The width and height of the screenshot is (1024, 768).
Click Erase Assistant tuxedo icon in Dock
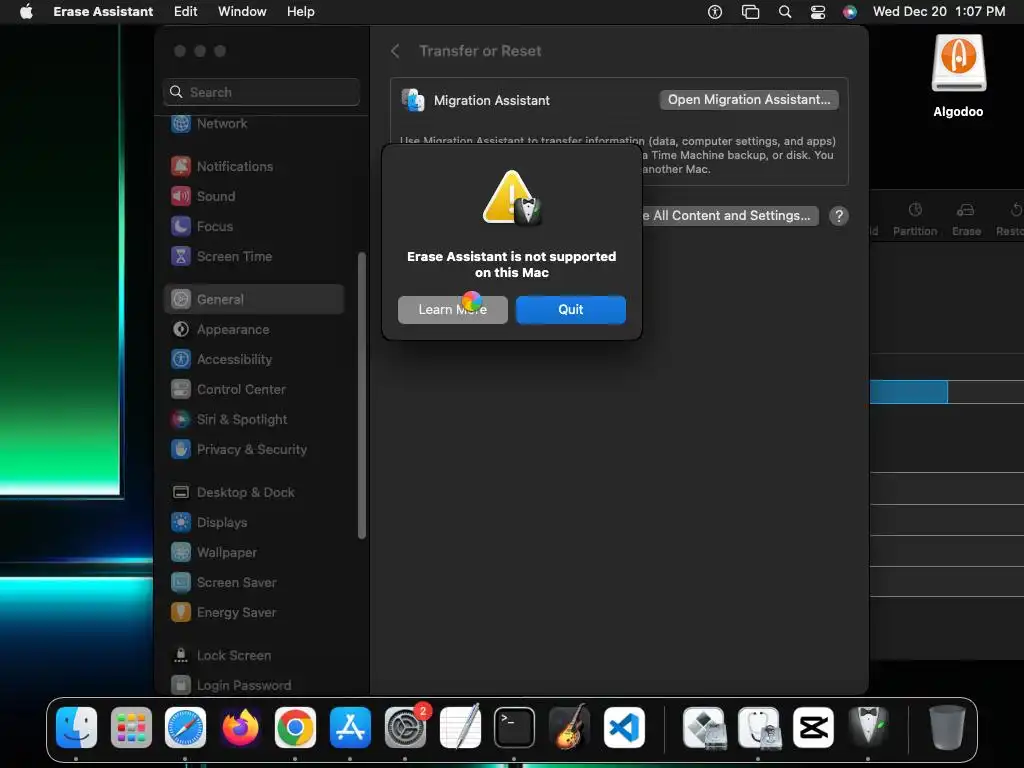tap(868, 727)
